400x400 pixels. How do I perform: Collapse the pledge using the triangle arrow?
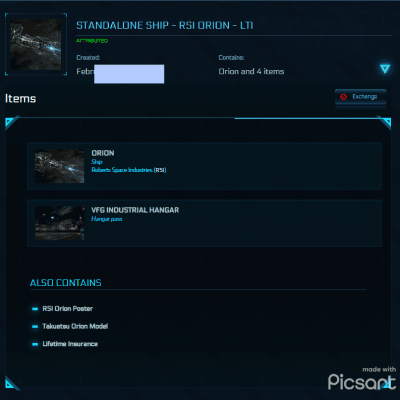[x=385, y=69]
